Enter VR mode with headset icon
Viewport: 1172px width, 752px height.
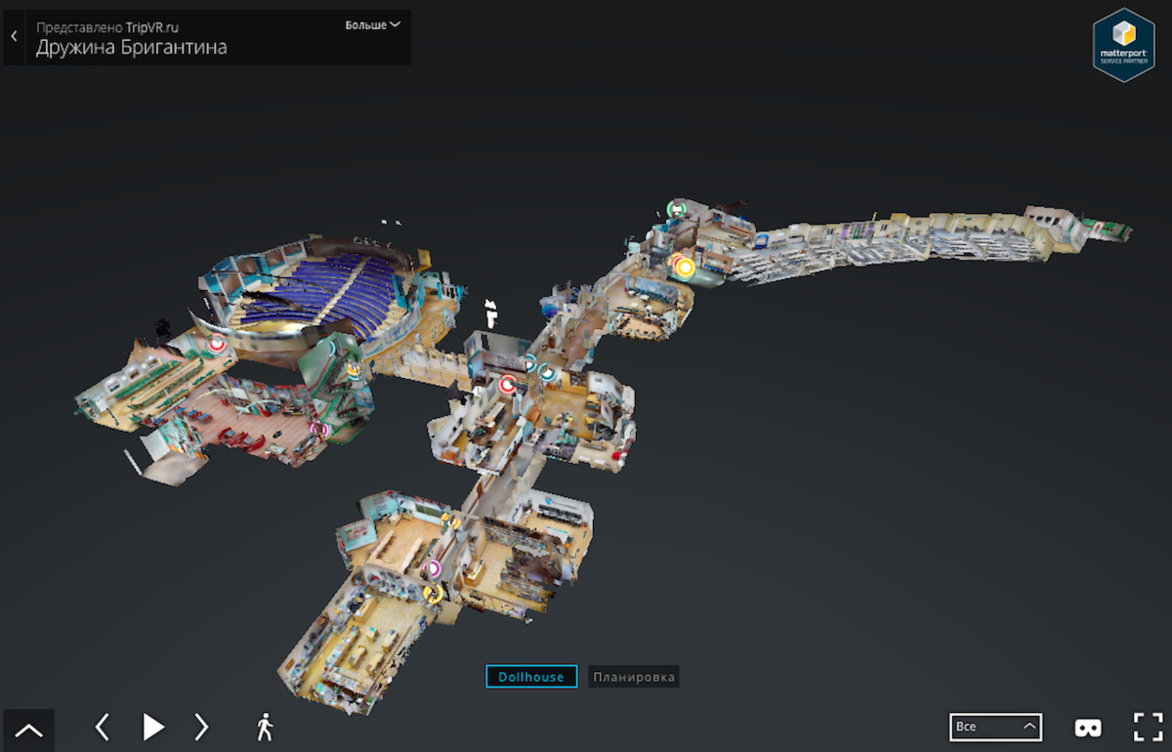click(1088, 727)
